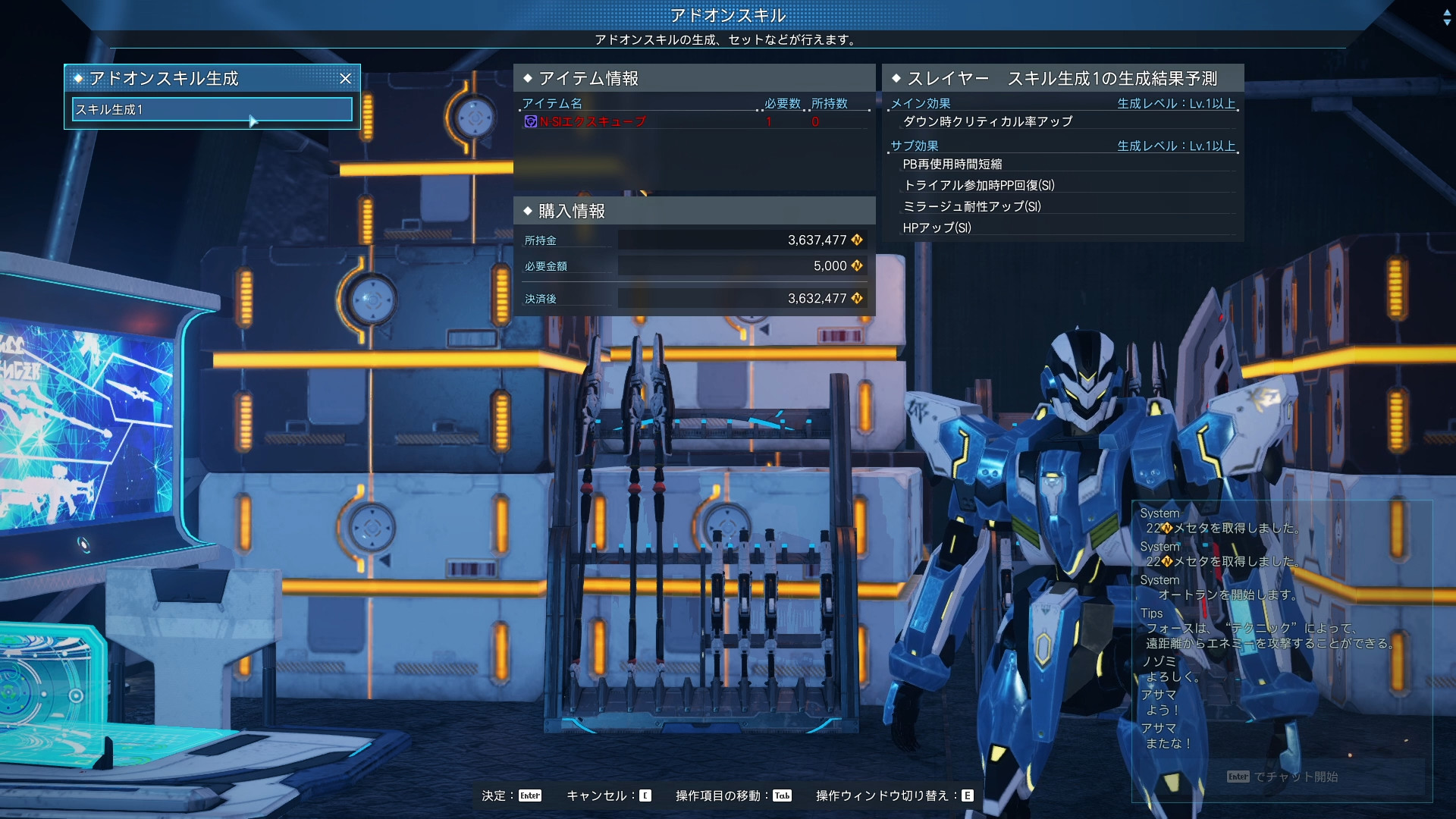The image size is (1456, 819).
Task: Click the meseta icon beside 決済後 amount
Action: (x=857, y=298)
